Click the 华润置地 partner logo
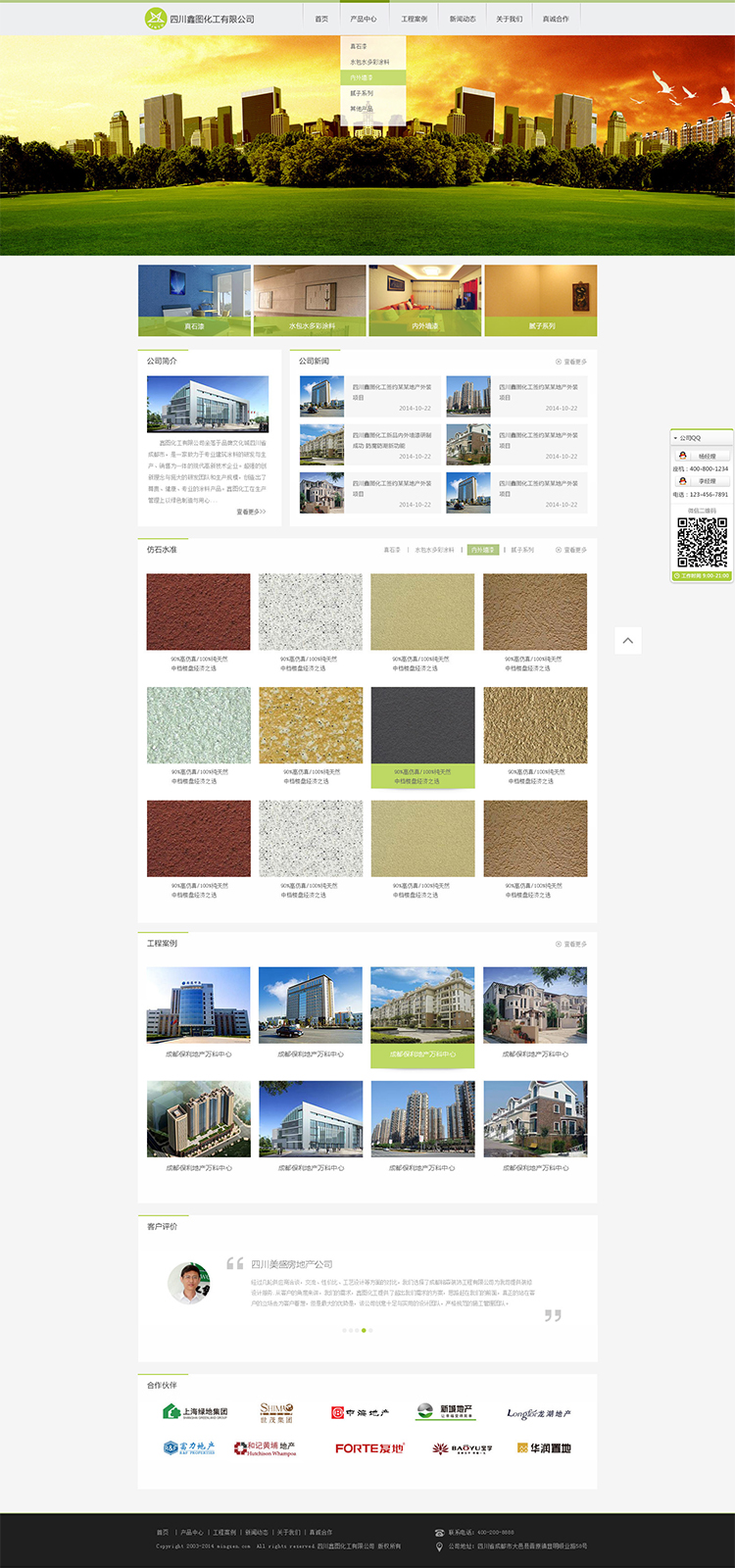The image size is (735, 1568). coord(544,1448)
